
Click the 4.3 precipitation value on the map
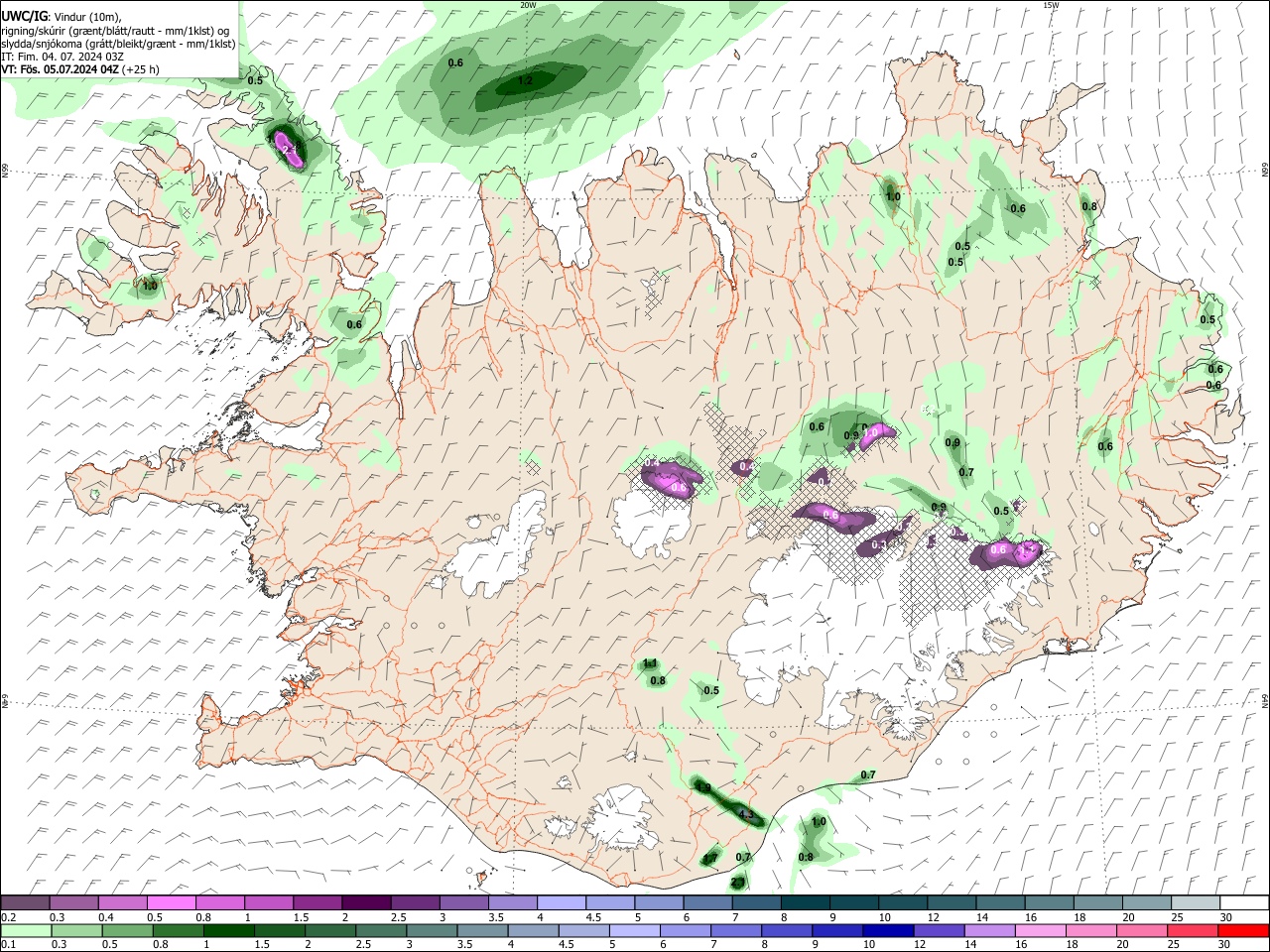click(747, 815)
